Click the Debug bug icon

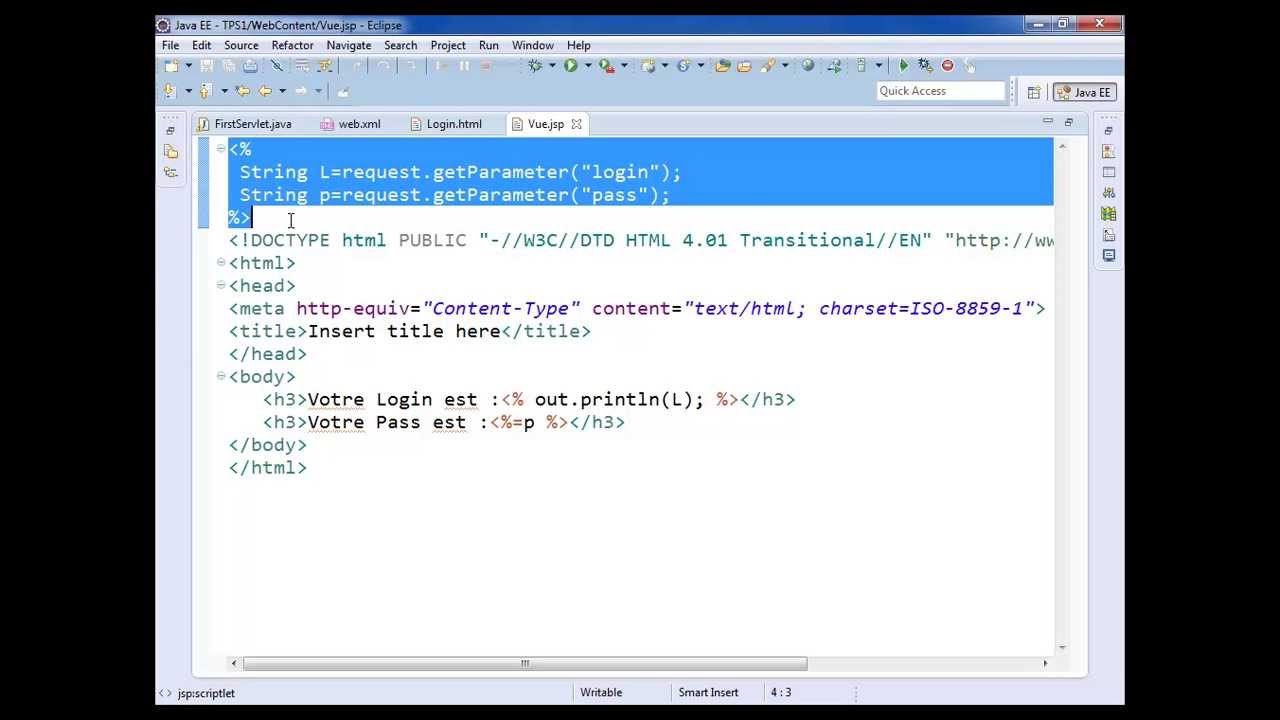tap(535, 66)
